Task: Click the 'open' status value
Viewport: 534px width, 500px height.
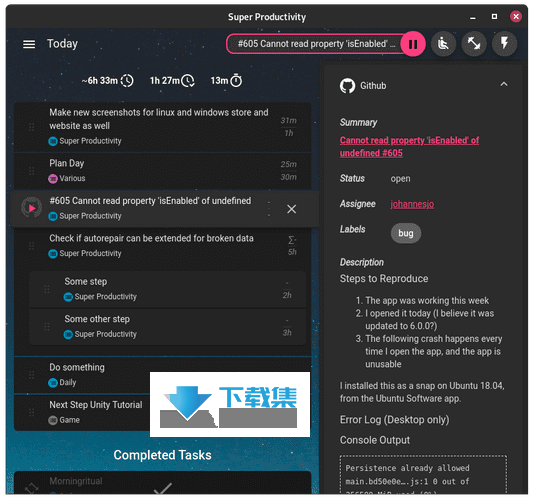Action: (x=400, y=178)
